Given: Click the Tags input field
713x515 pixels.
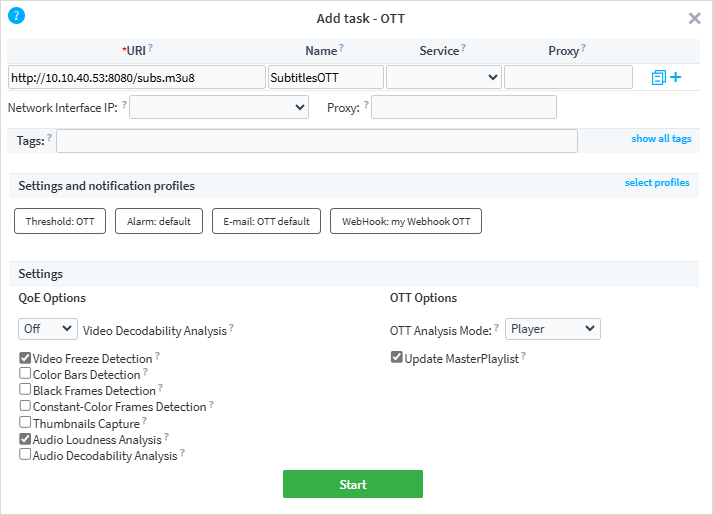Looking at the screenshot, I should pos(316,141).
